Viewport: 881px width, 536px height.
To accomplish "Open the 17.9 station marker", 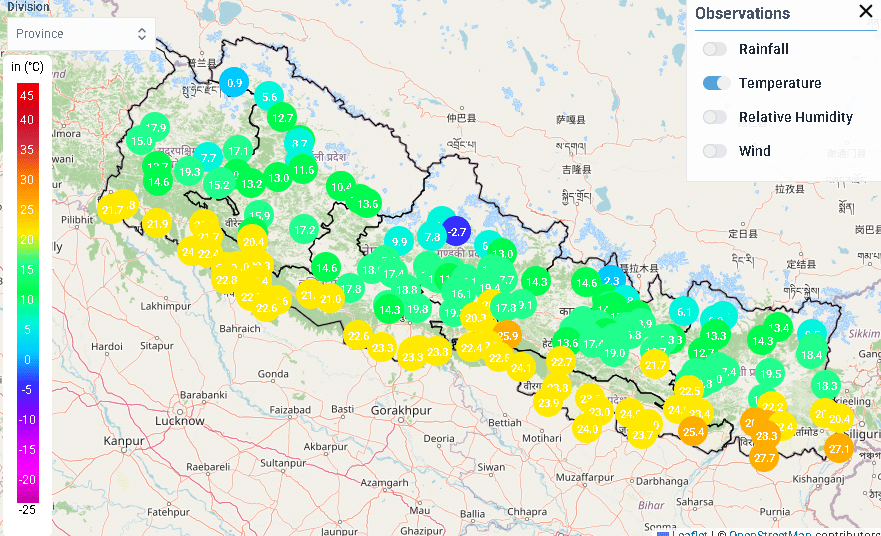I will [x=155, y=128].
